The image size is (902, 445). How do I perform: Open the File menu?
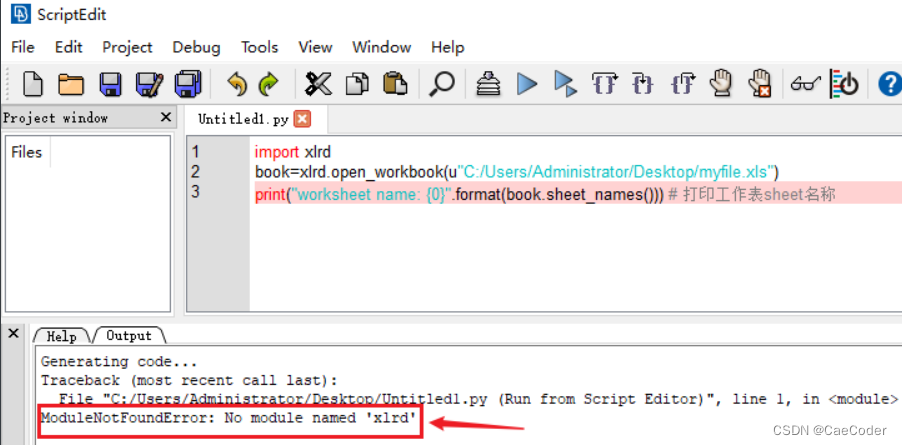pos(22,47)
